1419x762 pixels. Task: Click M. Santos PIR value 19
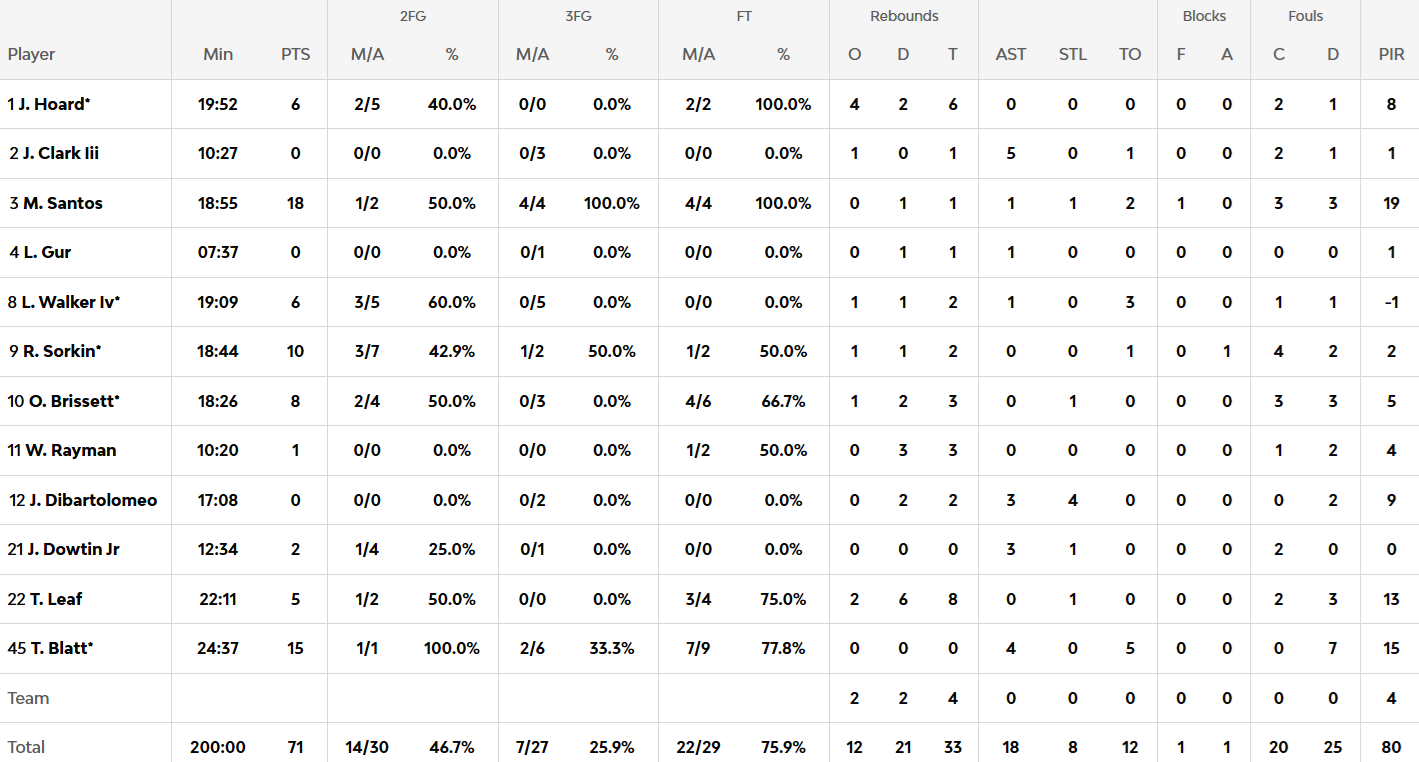point(1391,203)
